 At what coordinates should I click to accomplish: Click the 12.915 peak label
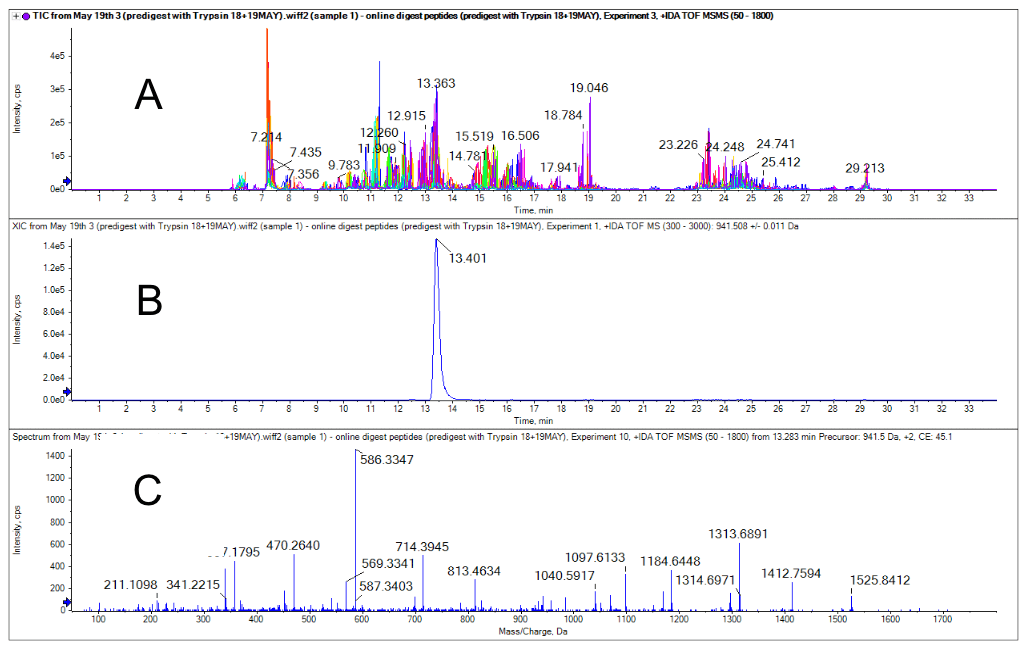point(406,116)
